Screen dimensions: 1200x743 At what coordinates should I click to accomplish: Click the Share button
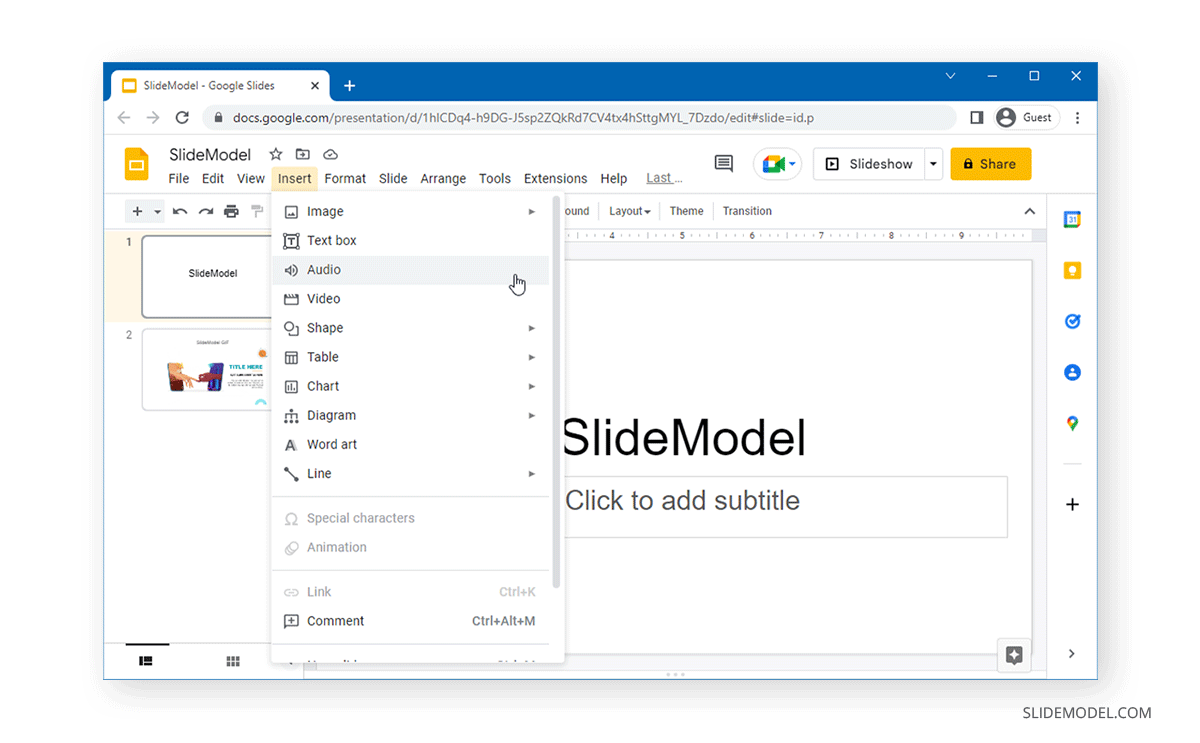pyautogui.click(x=990, y=164)
